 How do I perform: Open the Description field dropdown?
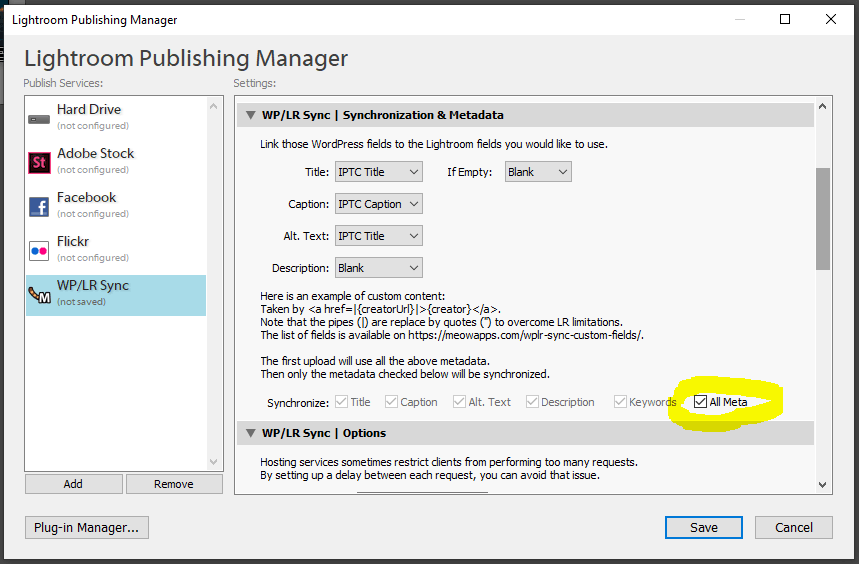tap(379, 268)
